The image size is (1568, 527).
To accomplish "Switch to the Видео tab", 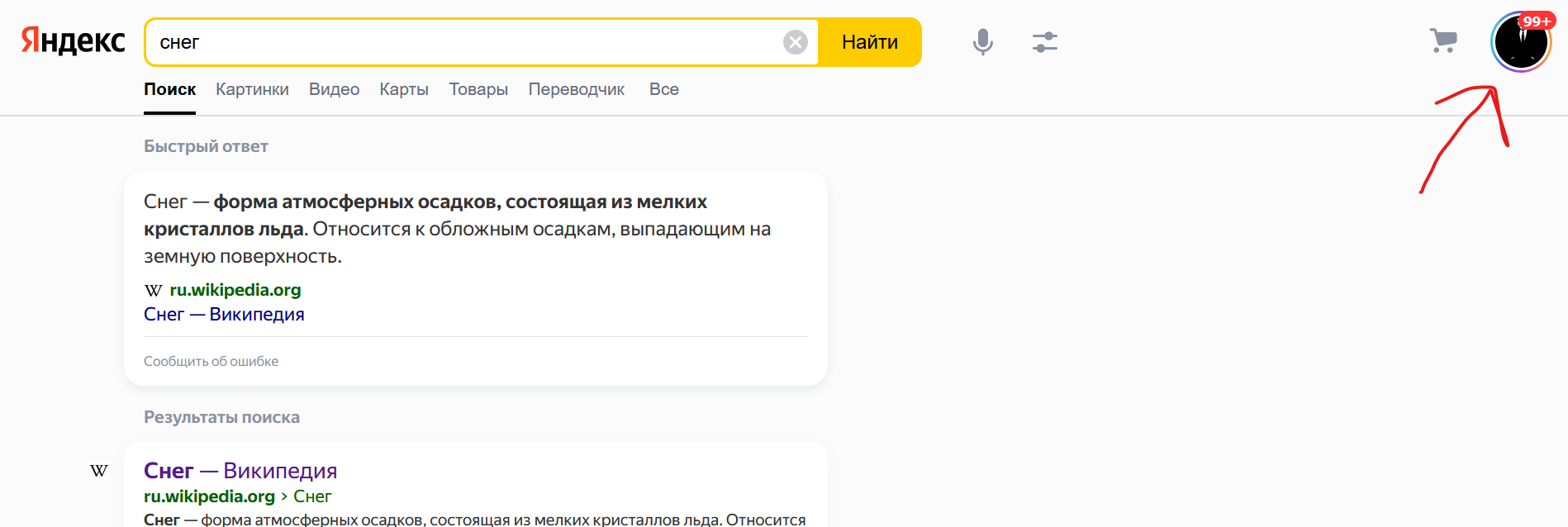I will click(334, 89).
